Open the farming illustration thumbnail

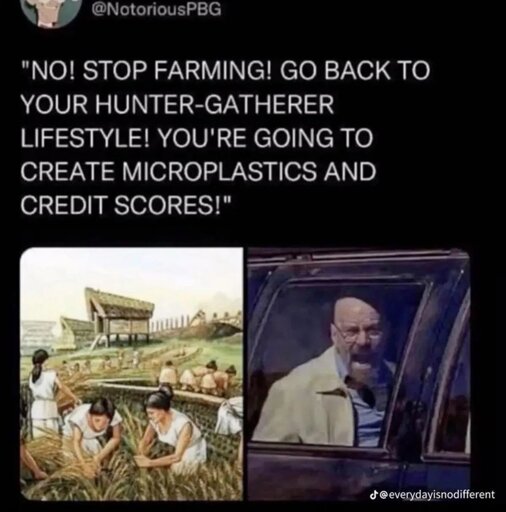click(x=132, y=373)
